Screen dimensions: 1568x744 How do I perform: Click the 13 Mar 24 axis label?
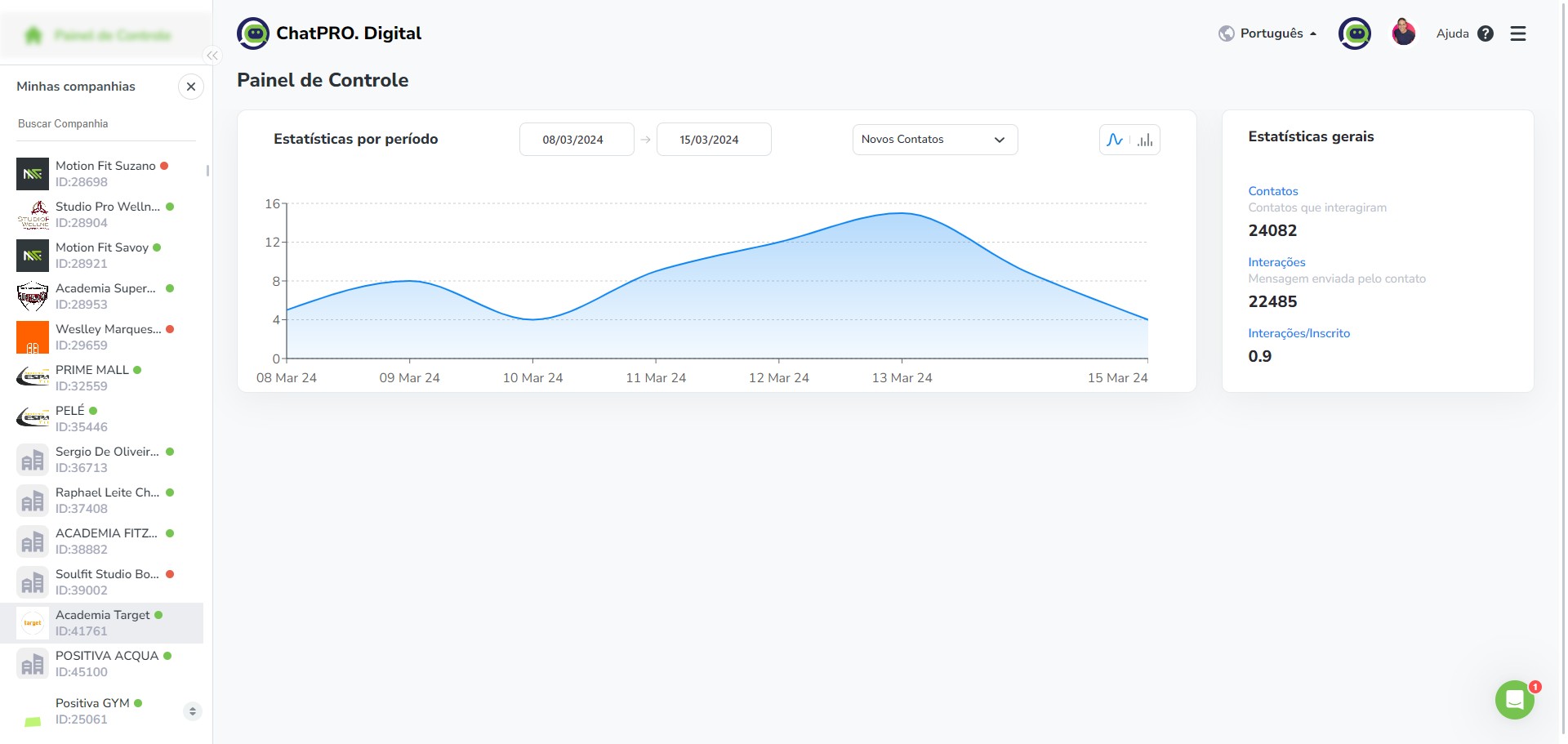click(x=902, y=378)
